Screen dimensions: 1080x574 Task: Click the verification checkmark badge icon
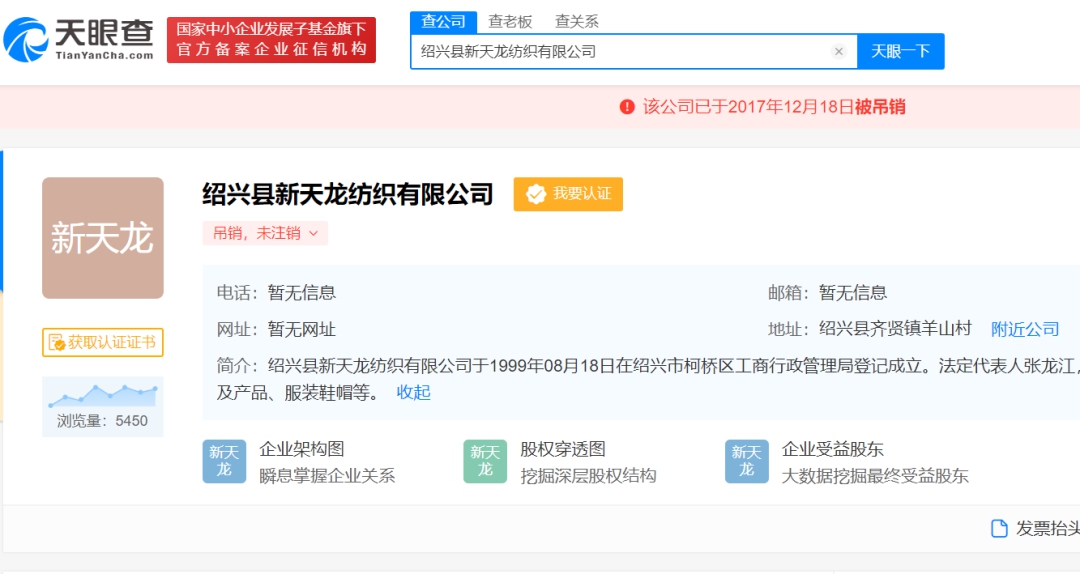click(536, 194)
